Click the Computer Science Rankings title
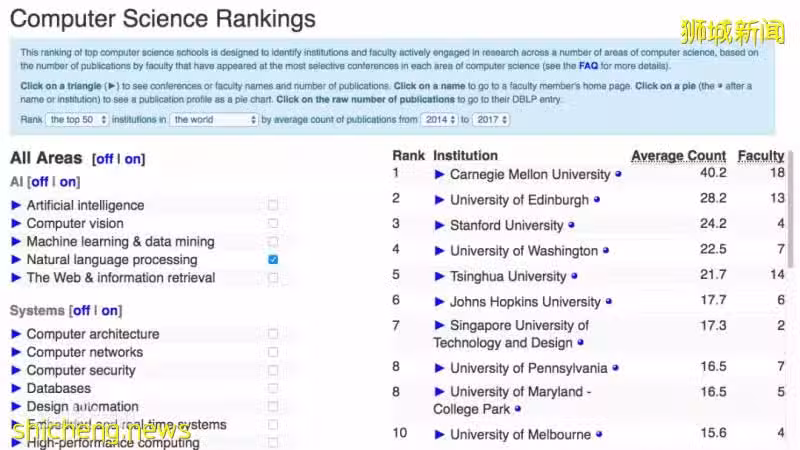Viewport: 800px width, 450px height. tap(163, 19)
